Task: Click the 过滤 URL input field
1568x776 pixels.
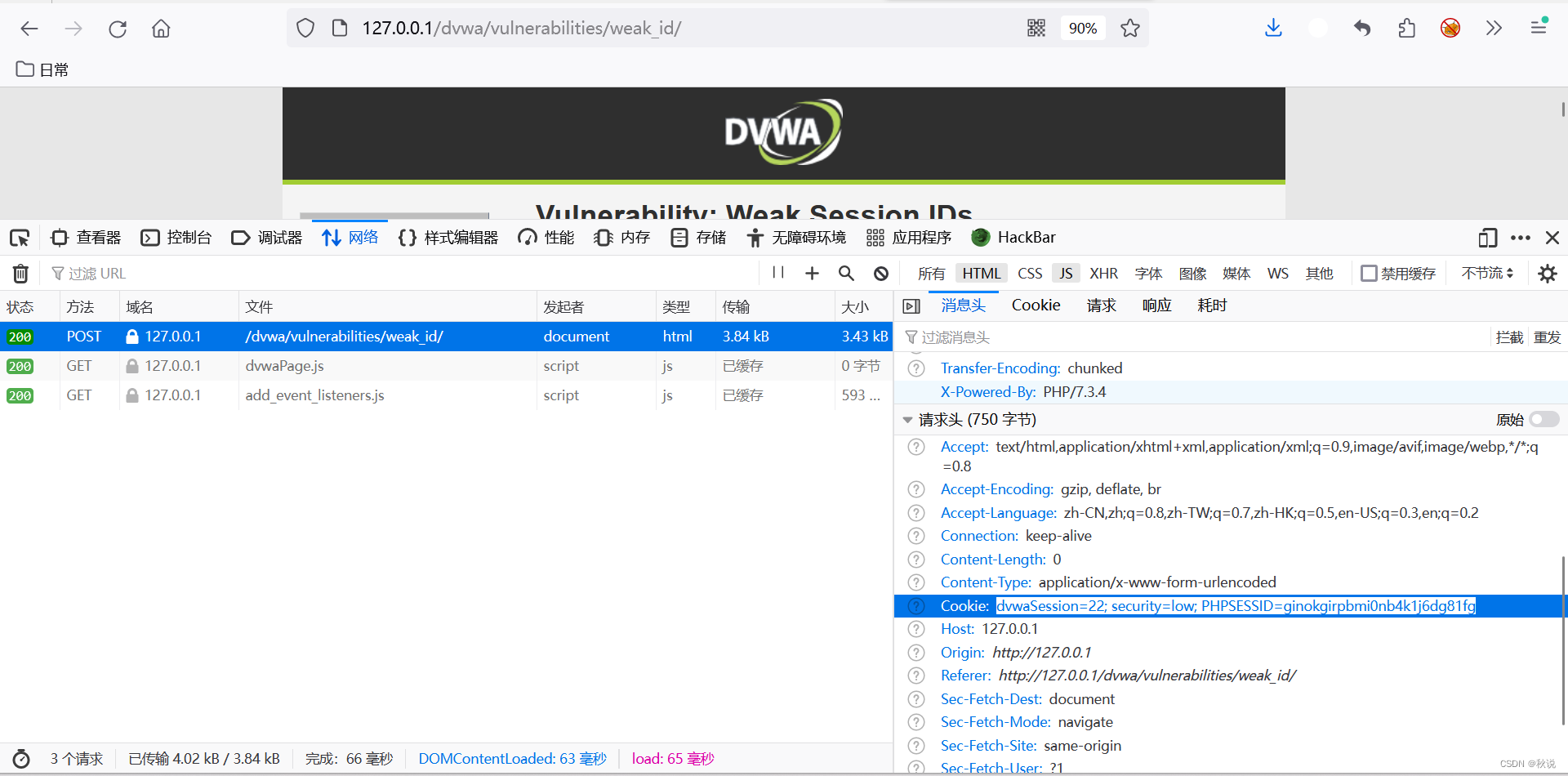Action: click(400, 274)
